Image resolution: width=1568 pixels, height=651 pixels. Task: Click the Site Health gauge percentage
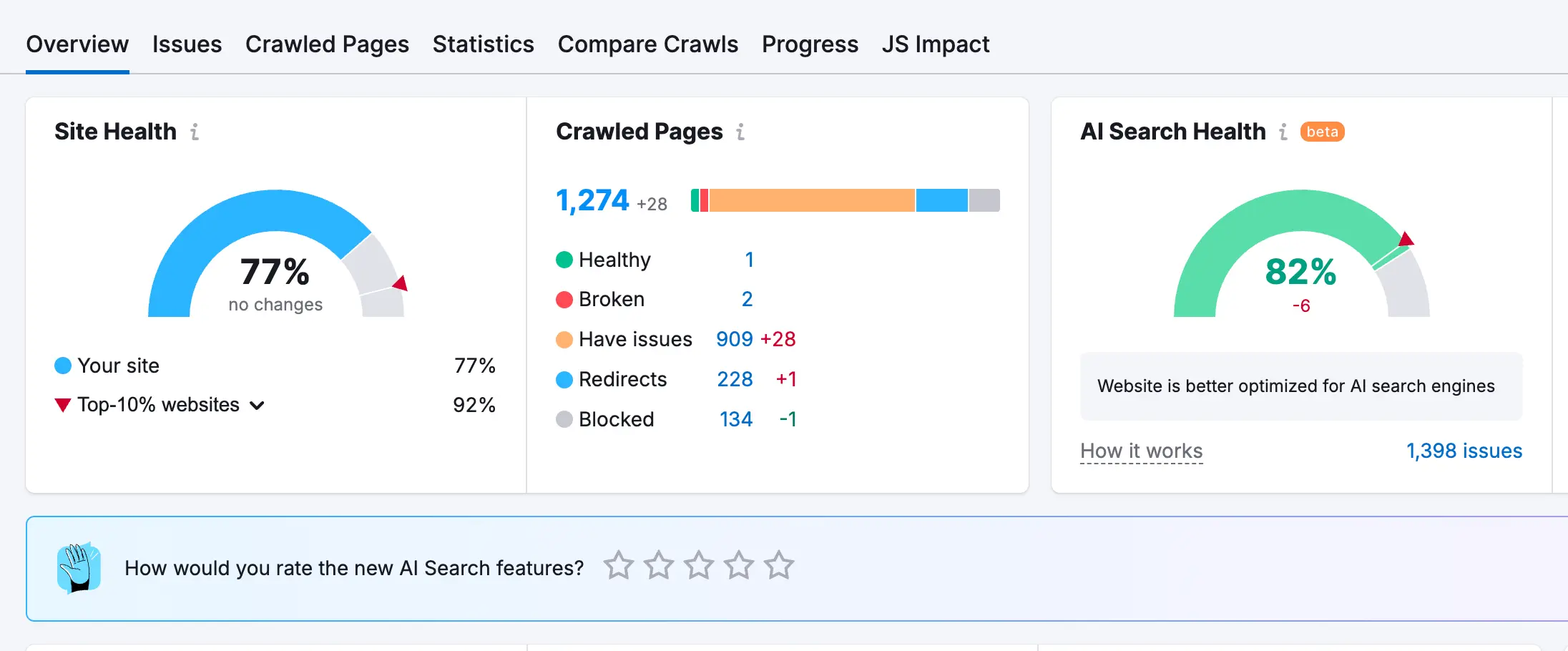pyautogui.click(x=275, y=273)
